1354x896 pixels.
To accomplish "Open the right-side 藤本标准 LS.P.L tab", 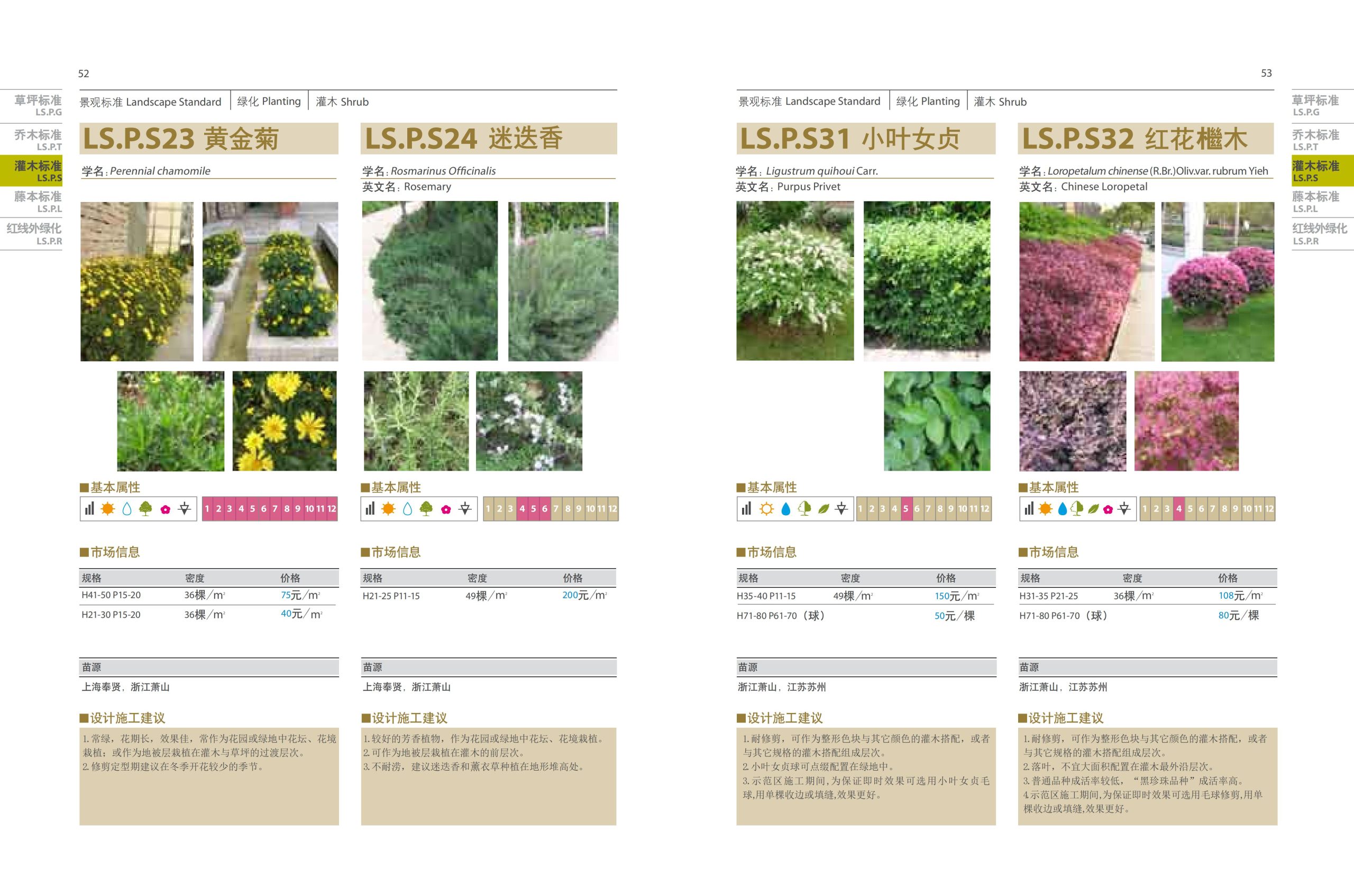I will 1315,202.
